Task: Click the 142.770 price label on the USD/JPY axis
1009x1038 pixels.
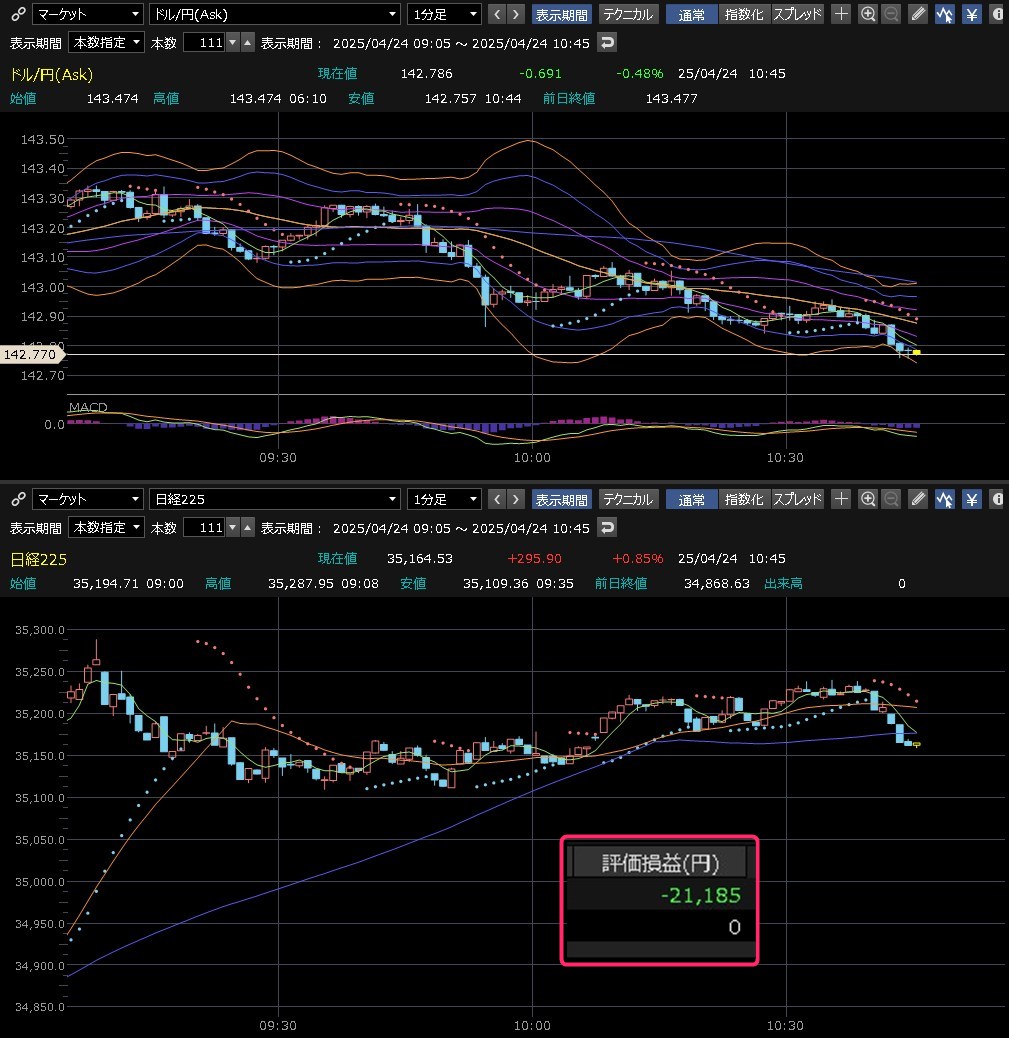Action: pyautogui.click(x=30, y=354)
